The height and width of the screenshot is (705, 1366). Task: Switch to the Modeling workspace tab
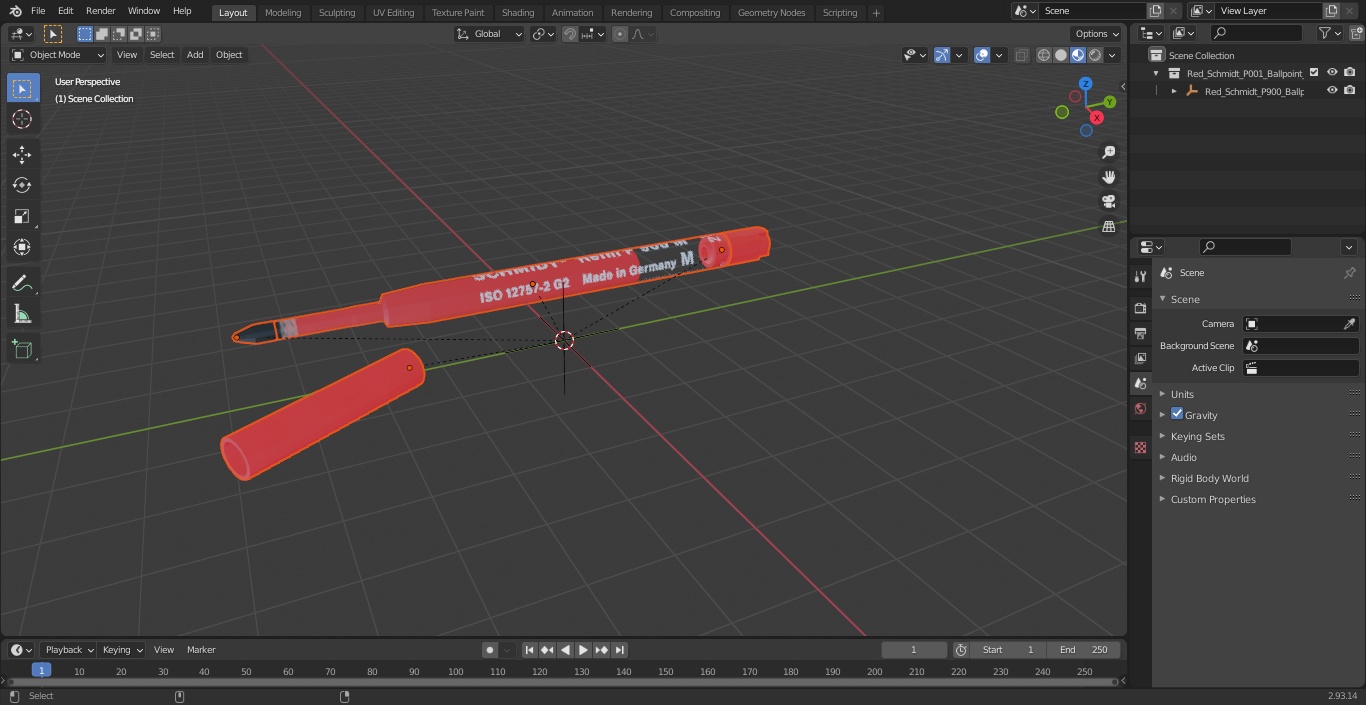(x=283, y=13)
